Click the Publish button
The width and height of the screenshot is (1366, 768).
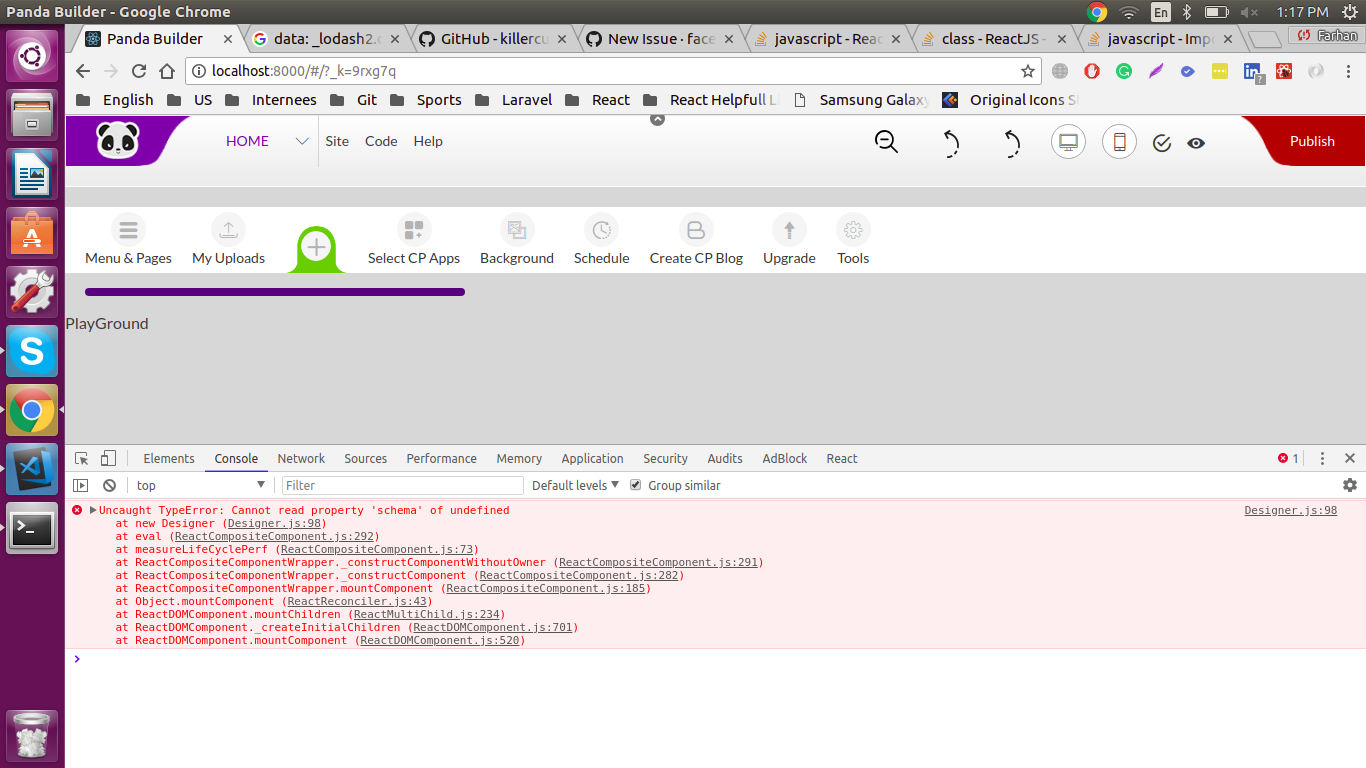click(x=1312, y=141)
